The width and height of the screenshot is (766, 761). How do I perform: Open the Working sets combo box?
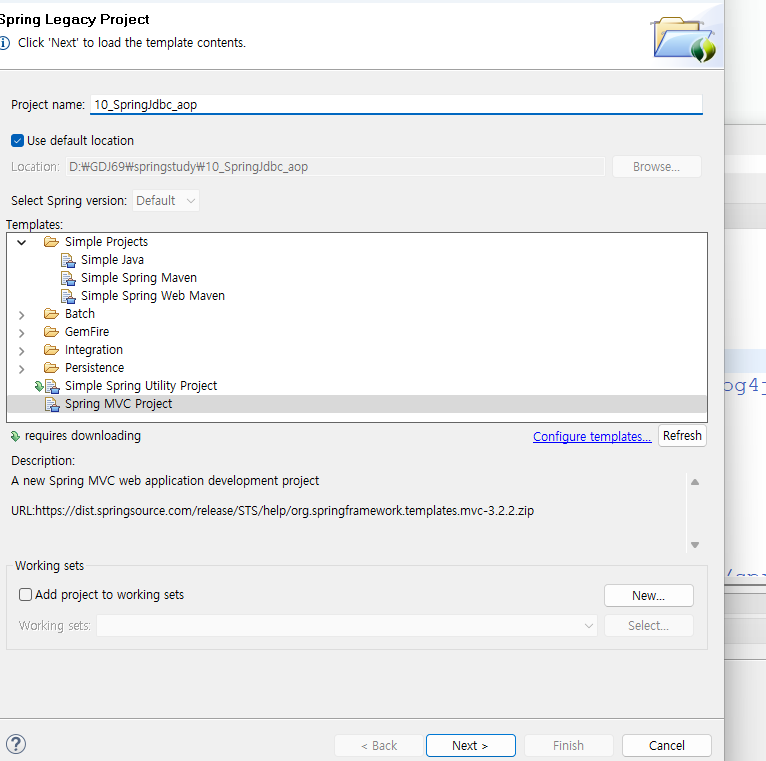coord(347,626)
